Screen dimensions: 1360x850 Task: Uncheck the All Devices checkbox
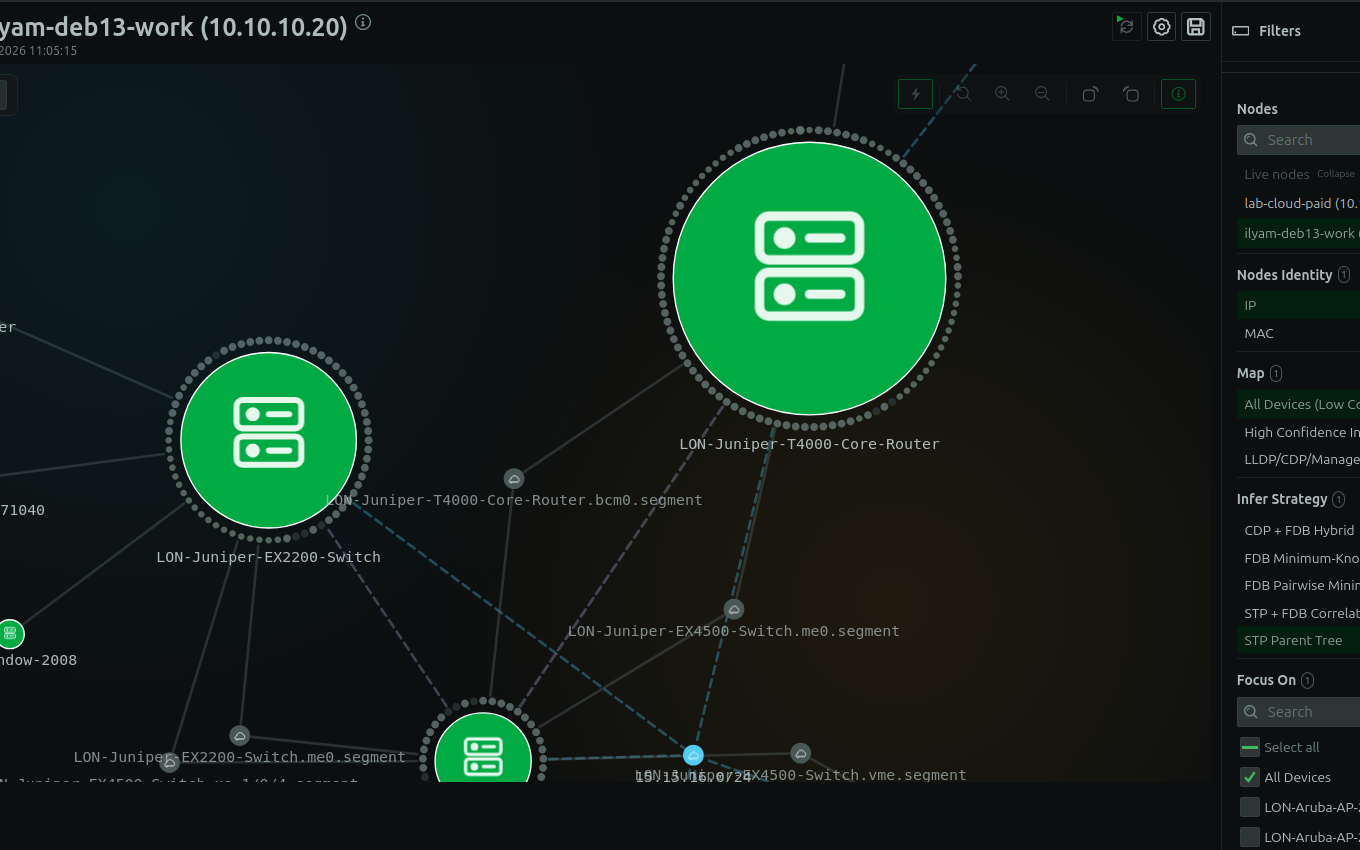(1250, 777)
